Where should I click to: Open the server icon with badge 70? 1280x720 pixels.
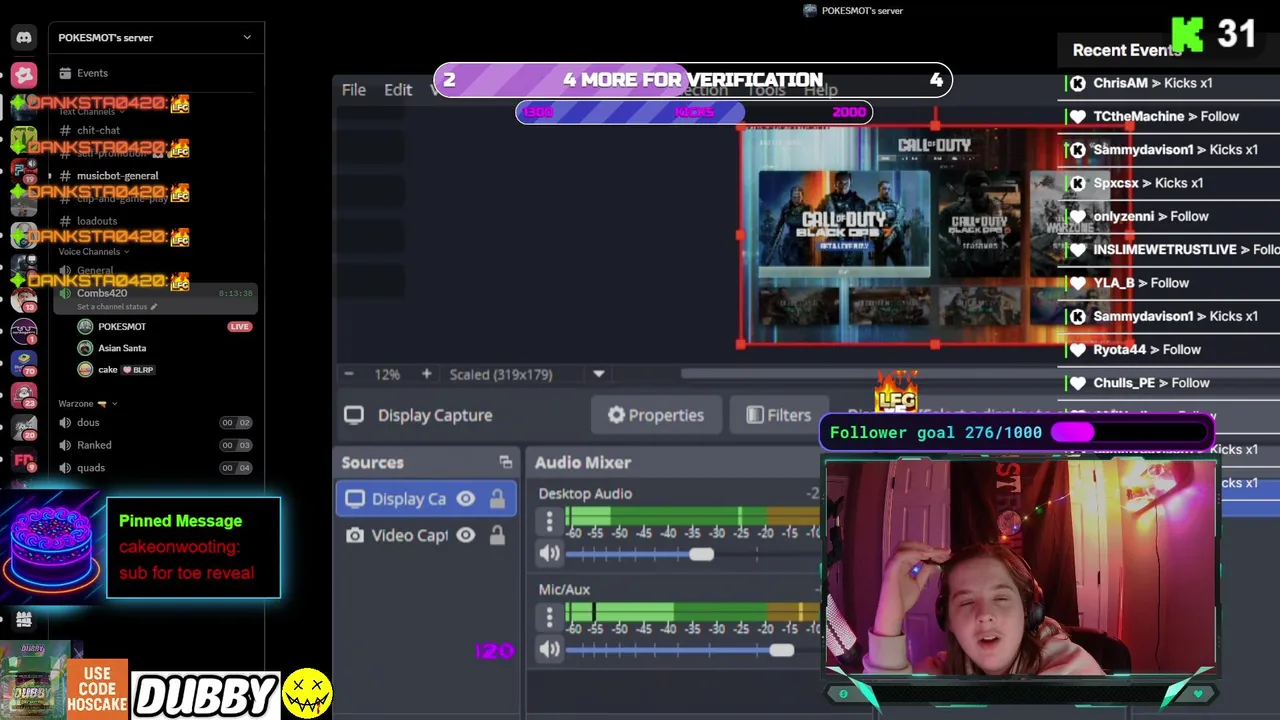pos(24,361)
